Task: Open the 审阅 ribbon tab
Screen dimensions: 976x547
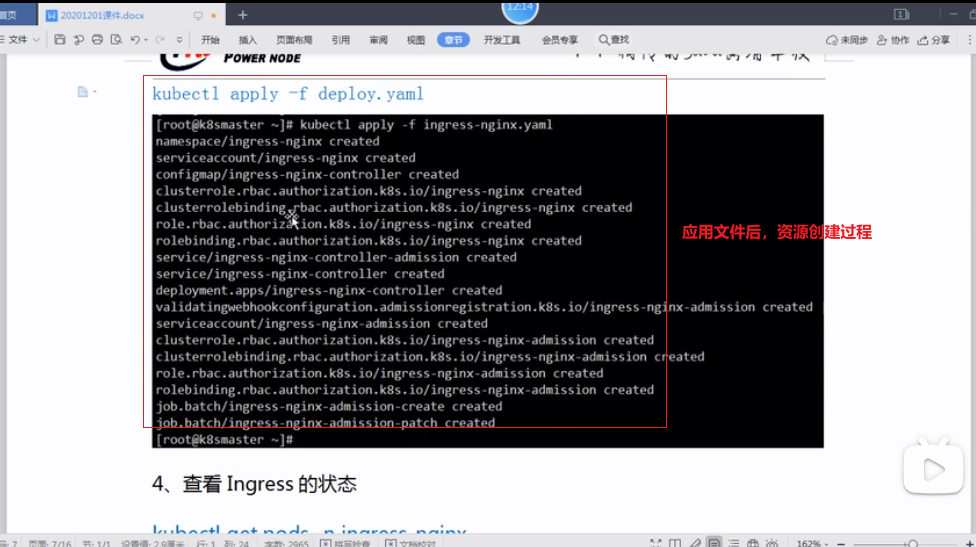Action: coord(378,40)
